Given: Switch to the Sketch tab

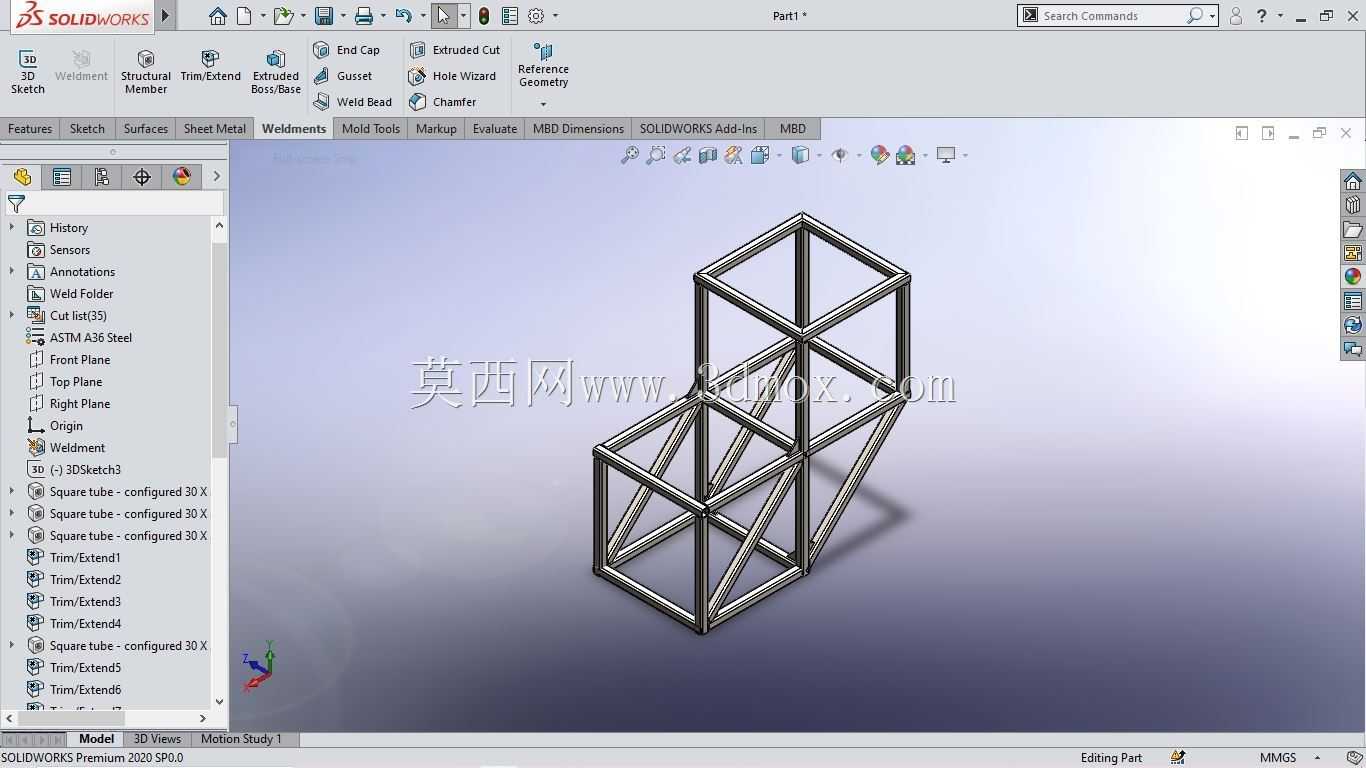Looking at the screenshot, I should tap(87, 129).
